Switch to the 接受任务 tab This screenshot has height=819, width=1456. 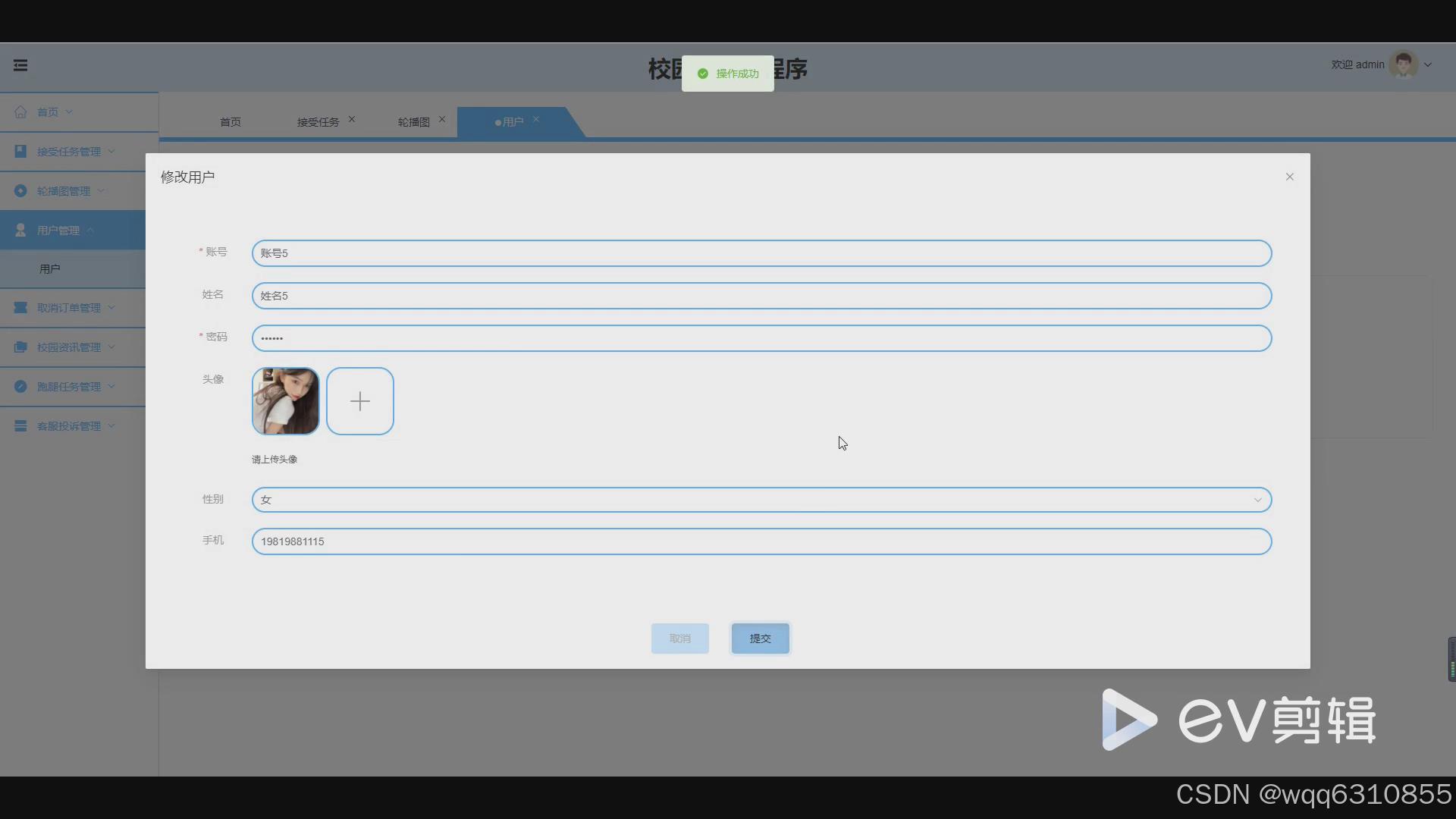pos(318,122)
